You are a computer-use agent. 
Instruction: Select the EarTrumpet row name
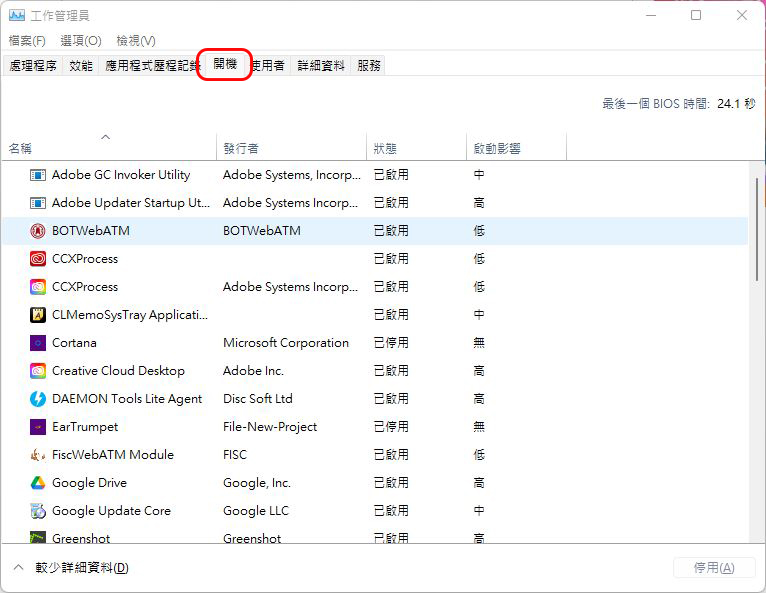point(85,427)
